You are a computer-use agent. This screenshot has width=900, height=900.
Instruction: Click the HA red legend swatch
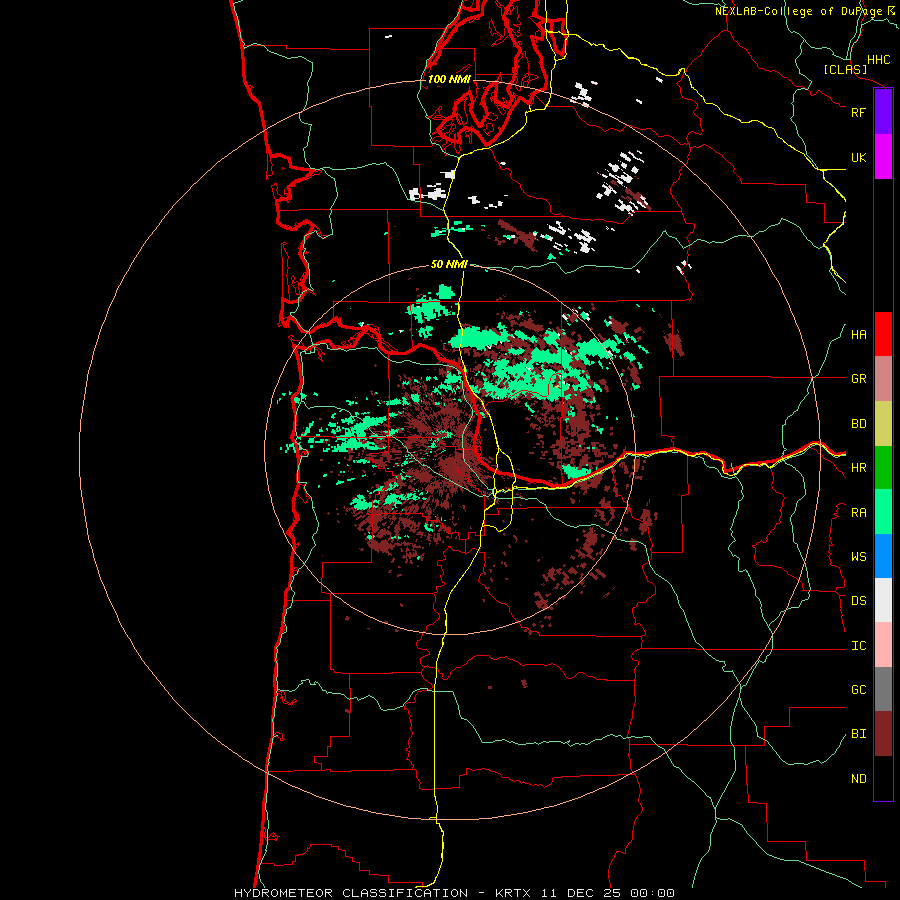(x=883, y=334)
